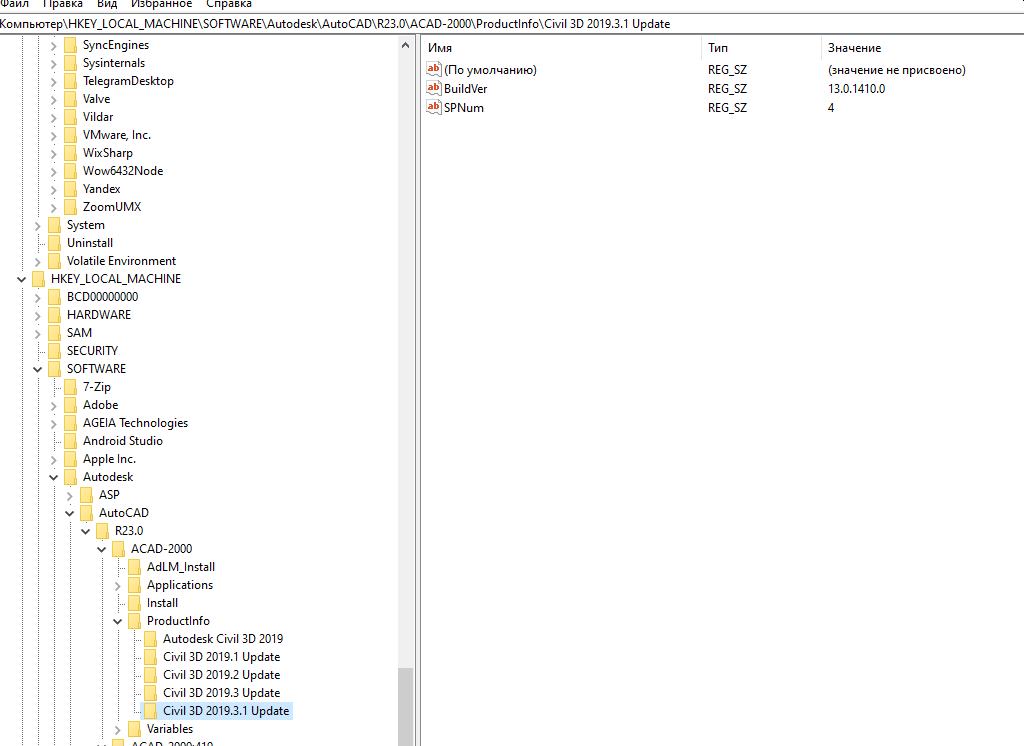Expand the Variables key
This screenshot has width=1024, height=746.
click(x=118, y=730)
